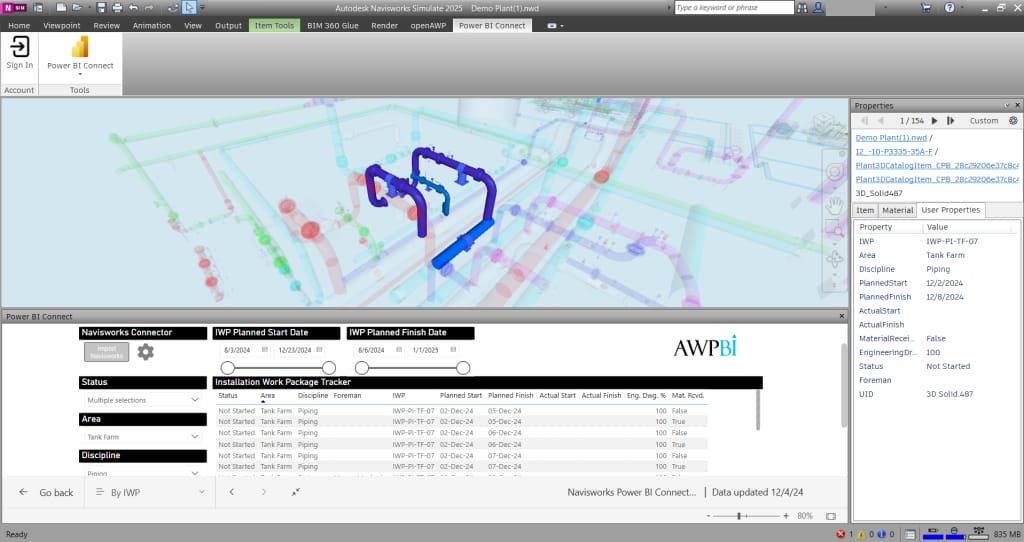Click the IWP Planned Start left slider handle

[x=227, y=368]
